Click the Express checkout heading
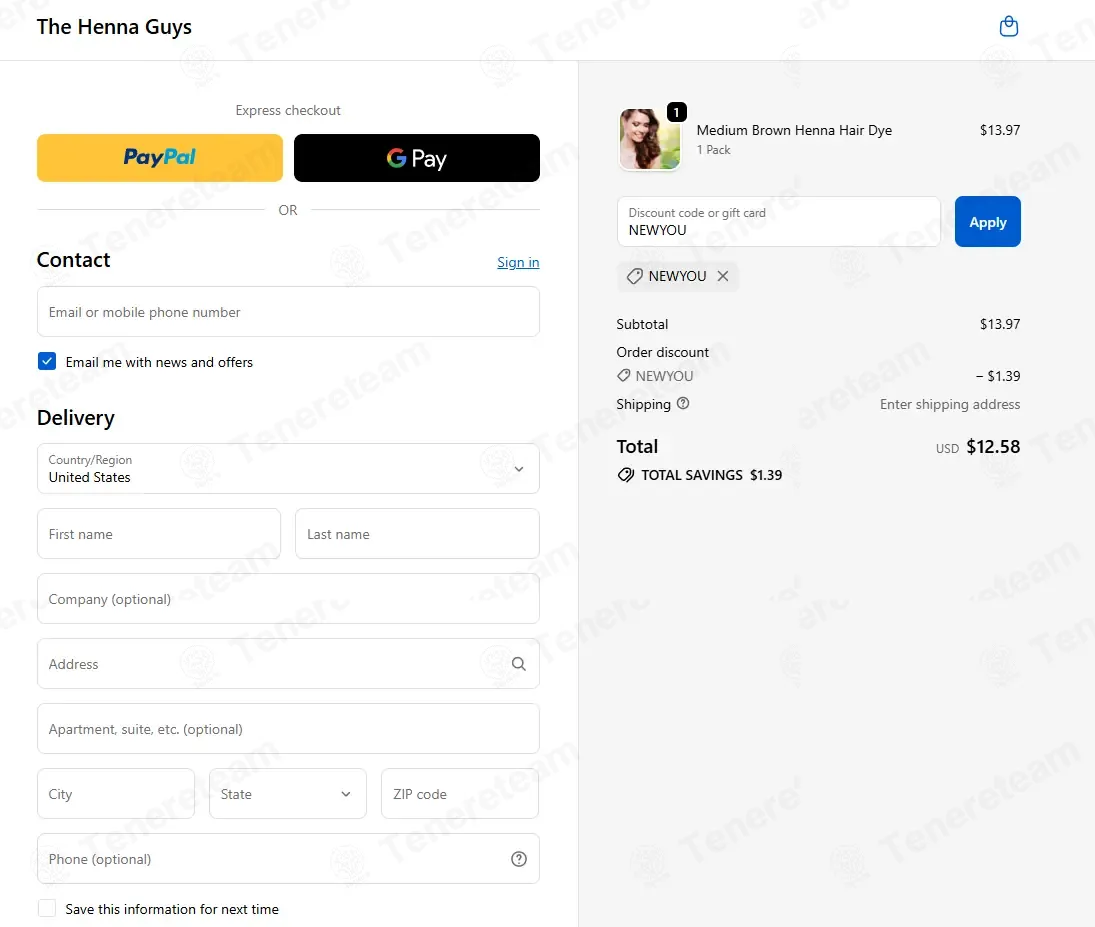The height and width of the screenshot is (927, 1095). coord(288,110)
